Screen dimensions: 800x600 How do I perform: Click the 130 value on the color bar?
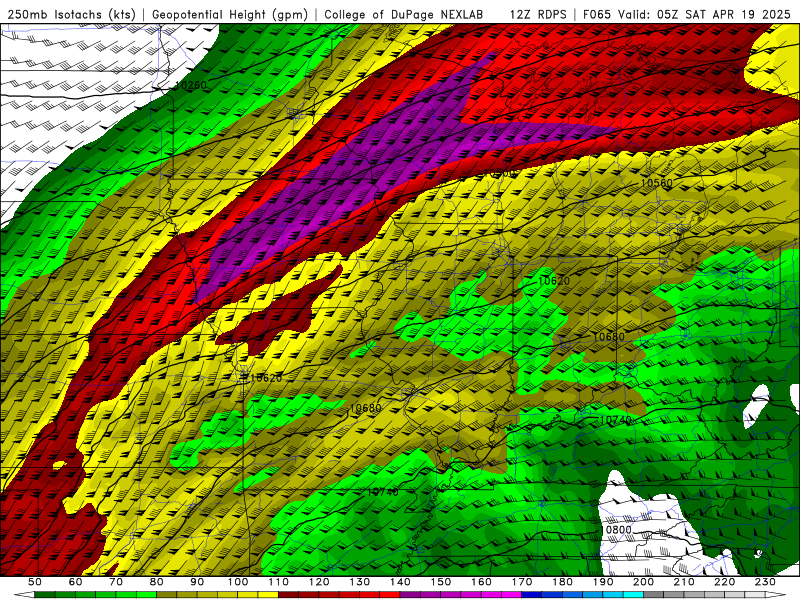pyautogui.click(x=359, y=582)
